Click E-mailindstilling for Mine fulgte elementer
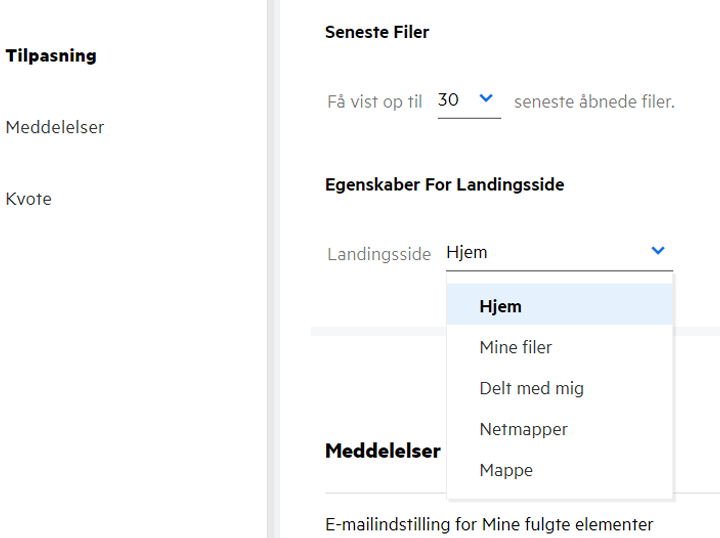 pyautogui.click(x=489, y=524)
